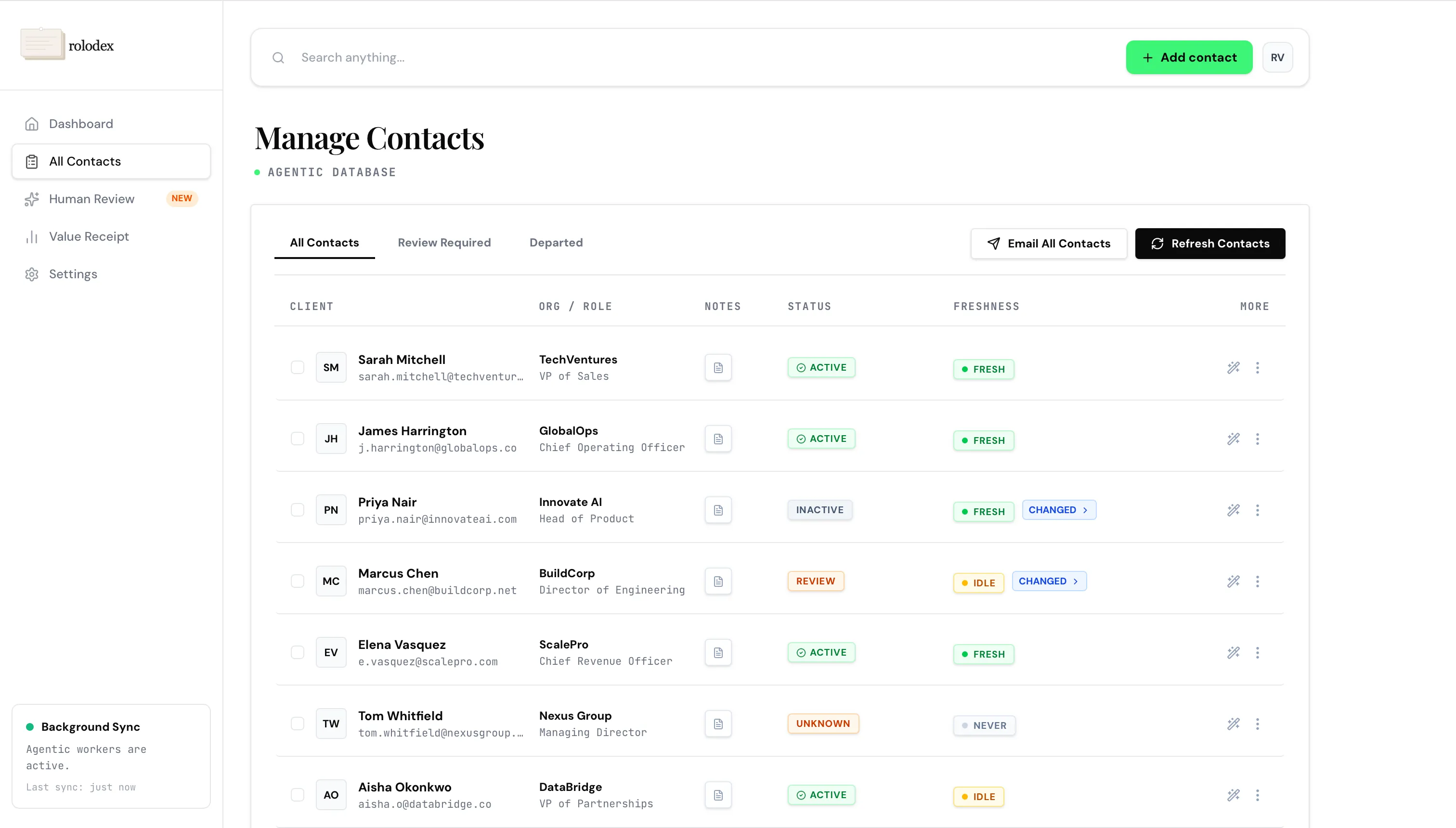Image resolution: width=1456 pixels, height=828 pixels.
Task: Switch to the Review Required tab
Action: click(444, 243)
